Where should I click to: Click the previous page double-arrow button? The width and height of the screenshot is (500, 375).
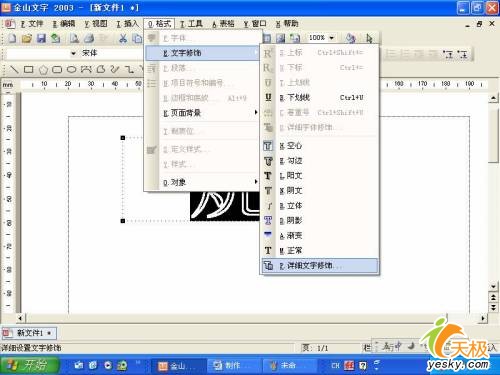[493, 296]
